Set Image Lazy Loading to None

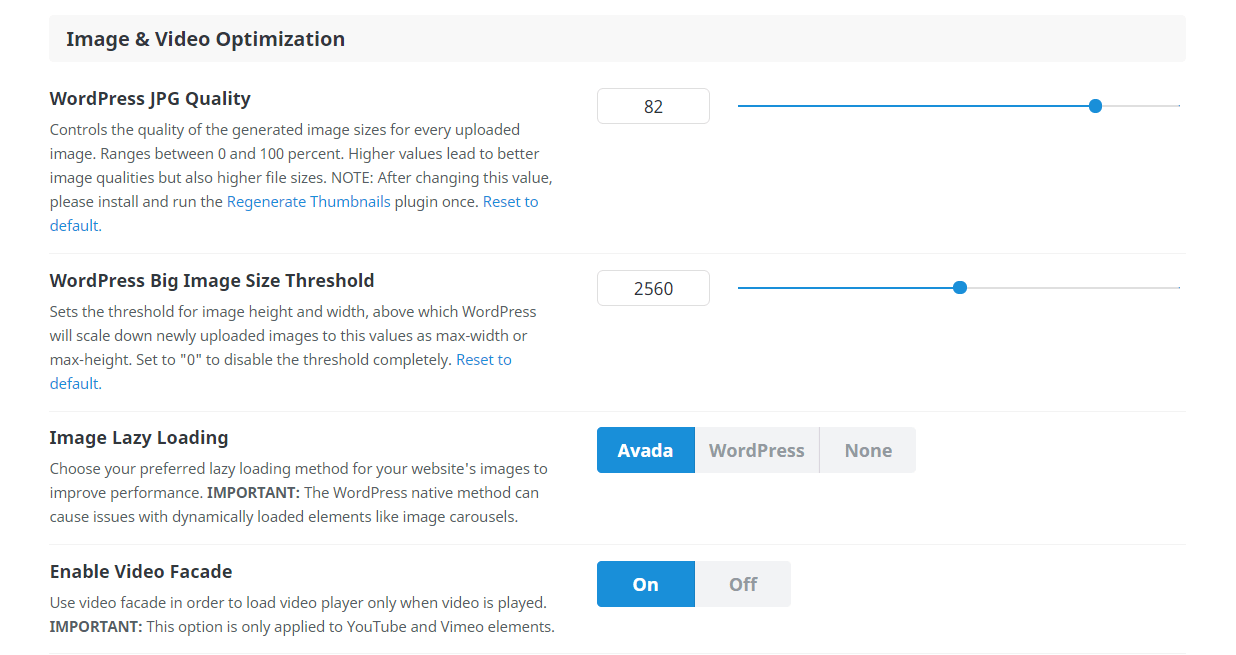pos(867,450)
